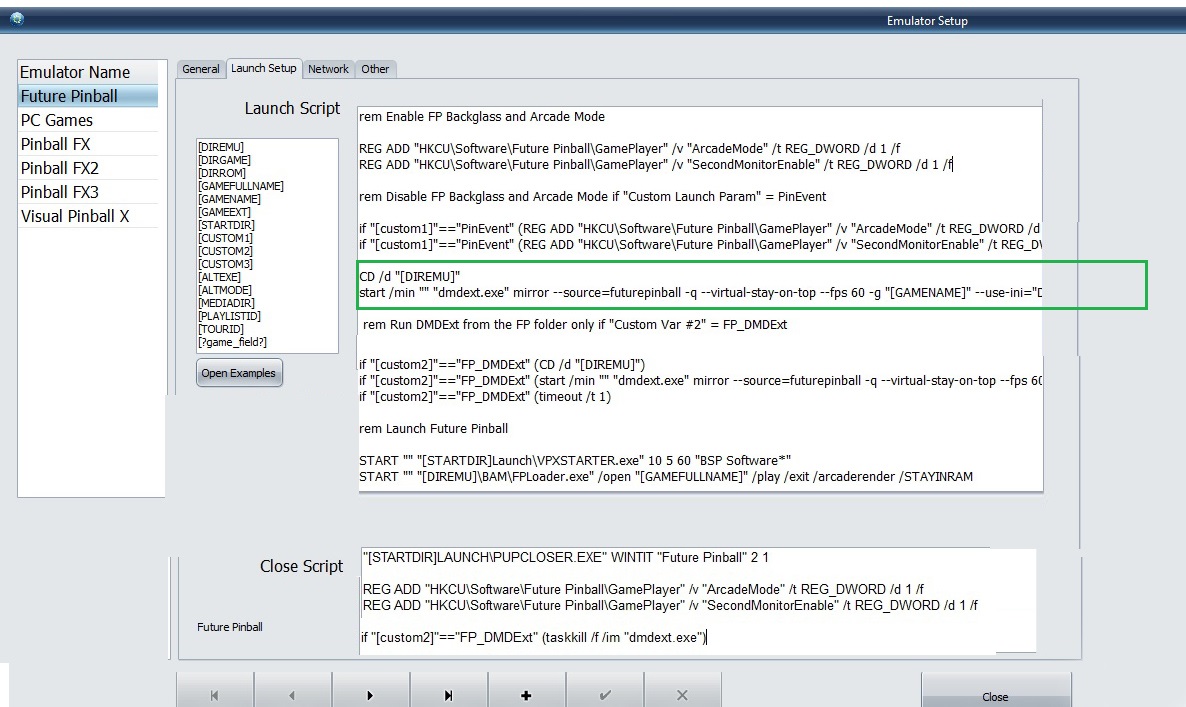Image resolution: width=1186 pixels, height=707 pixels.
Task: Add new emulator plus icon
Action: click(526, 695)
